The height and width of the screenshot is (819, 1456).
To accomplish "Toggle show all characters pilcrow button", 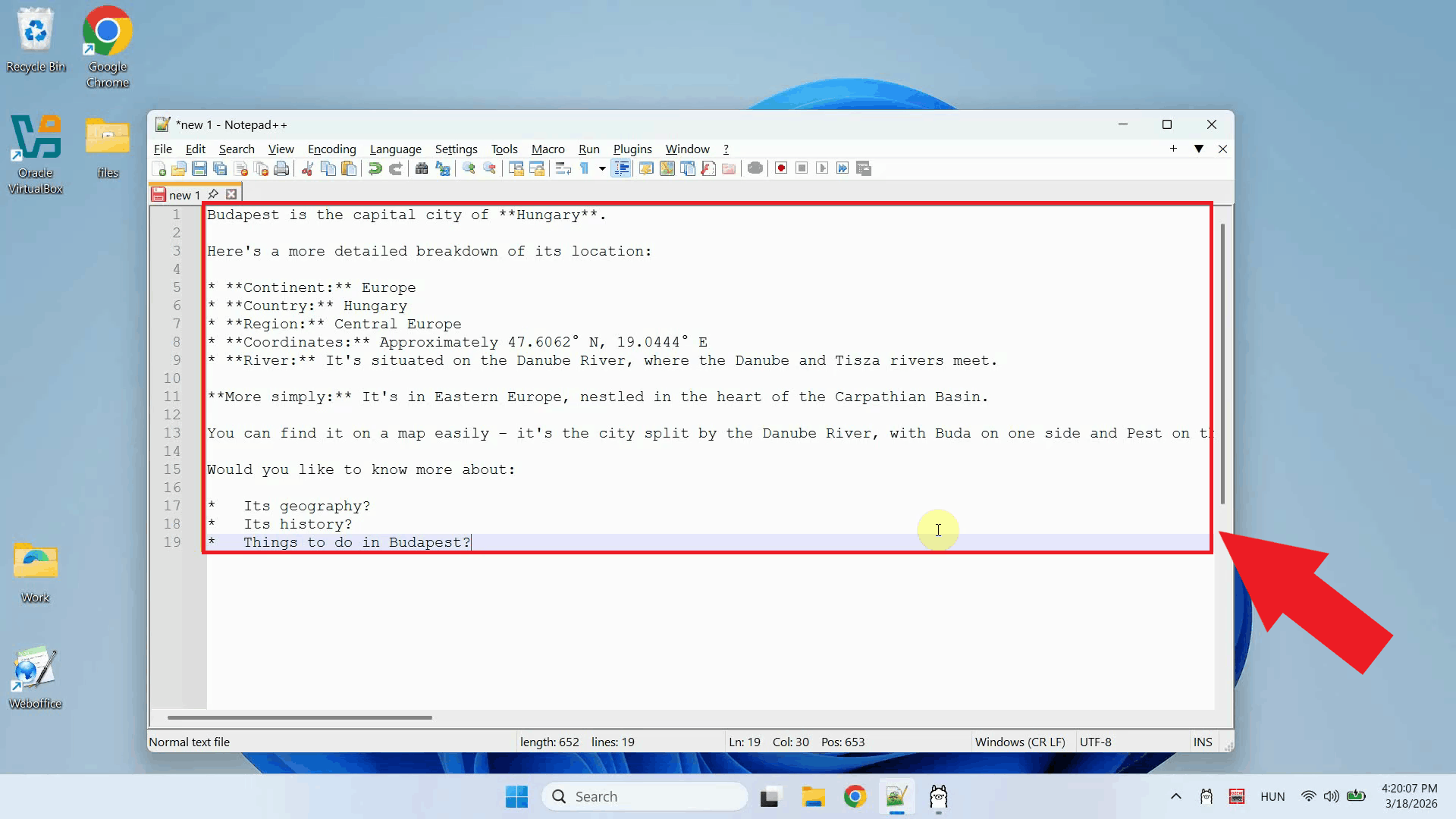I will [x=585, y=168].
